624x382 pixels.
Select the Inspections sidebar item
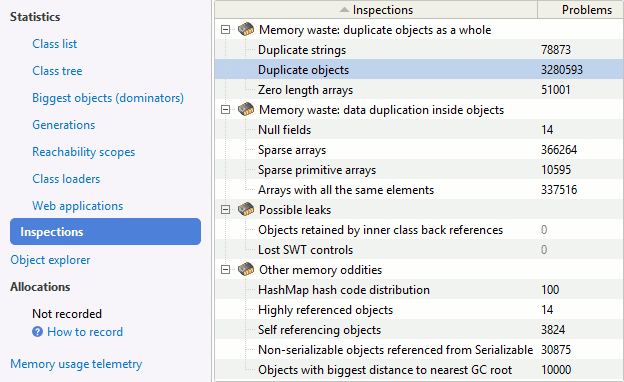pyautogui.click(x=105, y=231)
